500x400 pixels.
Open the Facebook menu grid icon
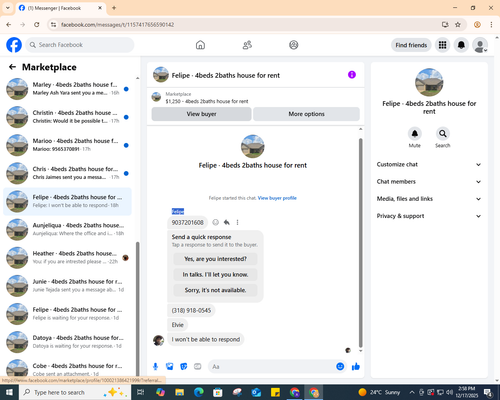tap(442, 45)
